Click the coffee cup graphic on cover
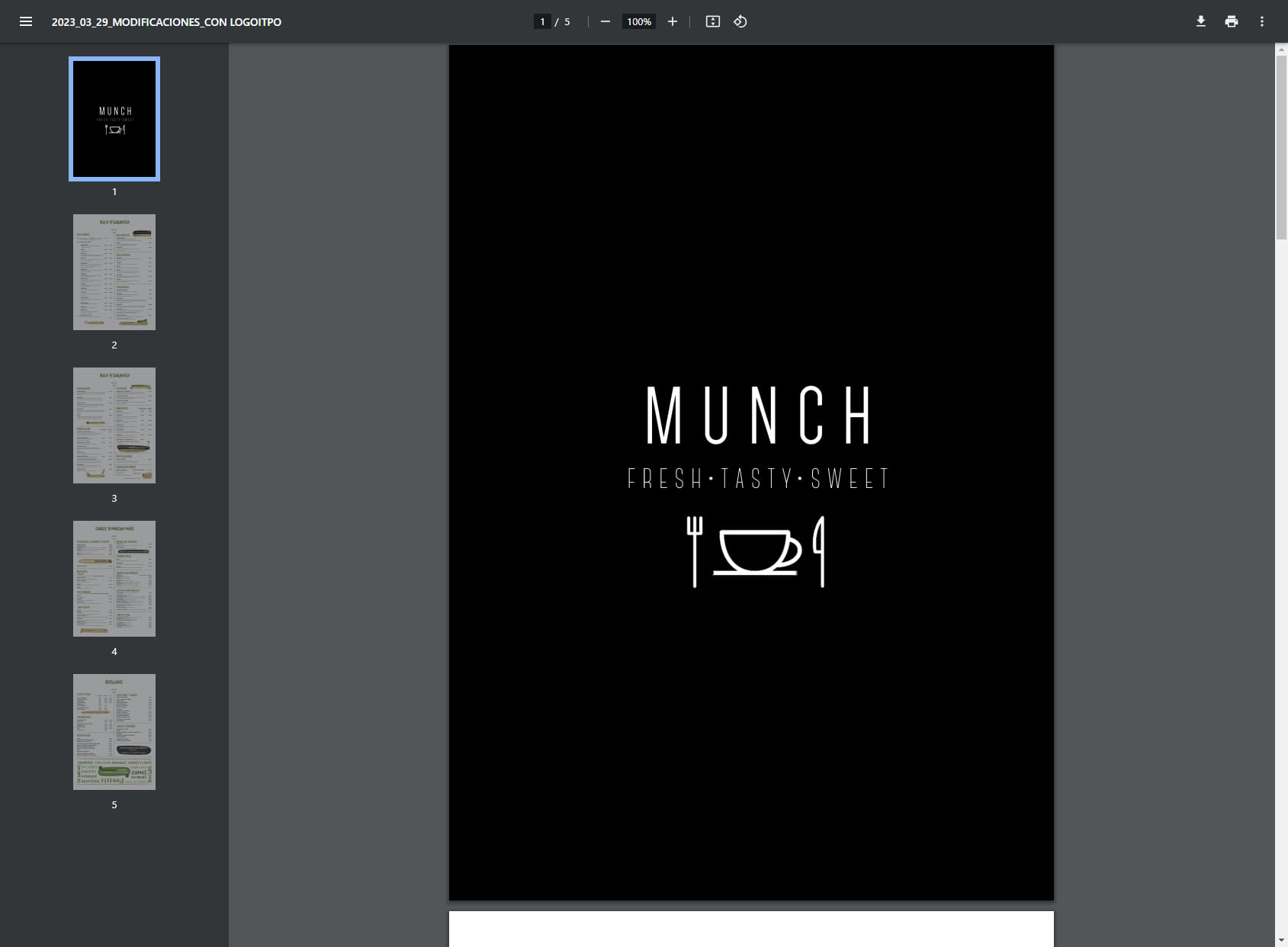Screen dimensions: 1288x947 coord(758,551)
